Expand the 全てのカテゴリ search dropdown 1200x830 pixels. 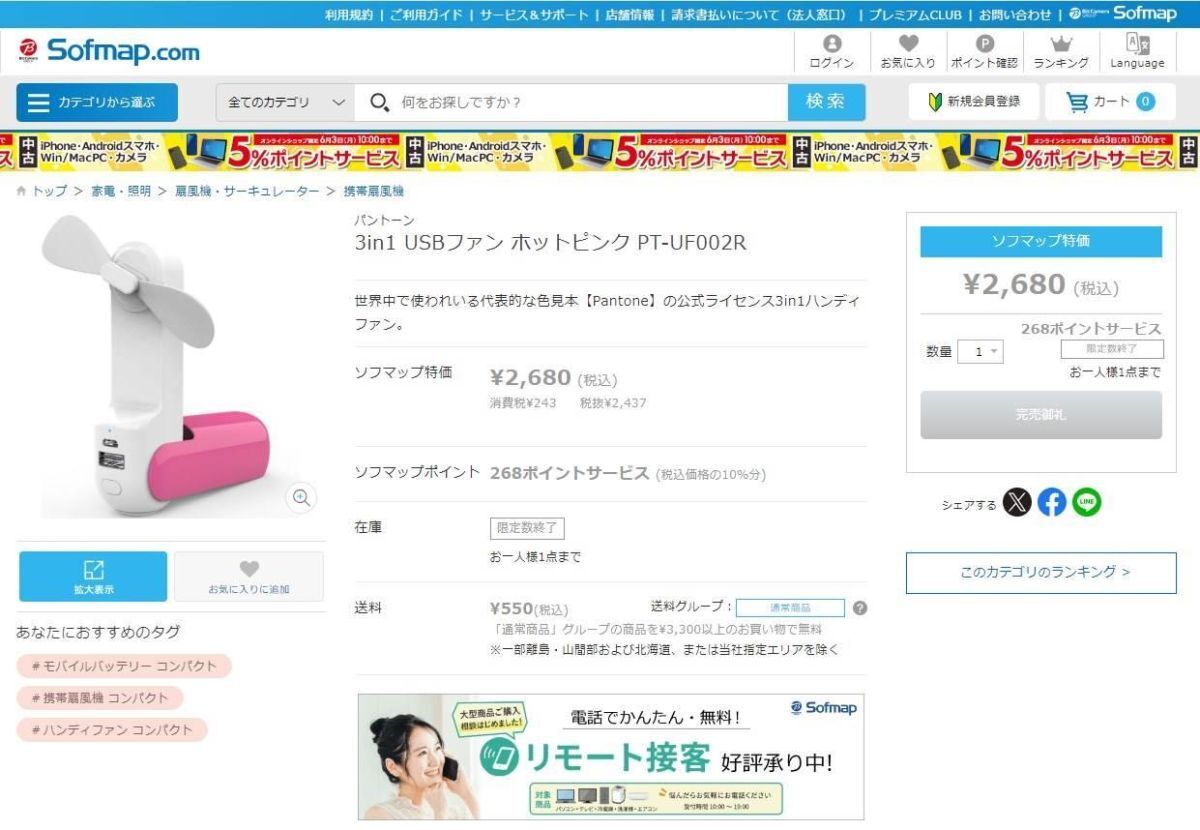click(x=286, y=102)
